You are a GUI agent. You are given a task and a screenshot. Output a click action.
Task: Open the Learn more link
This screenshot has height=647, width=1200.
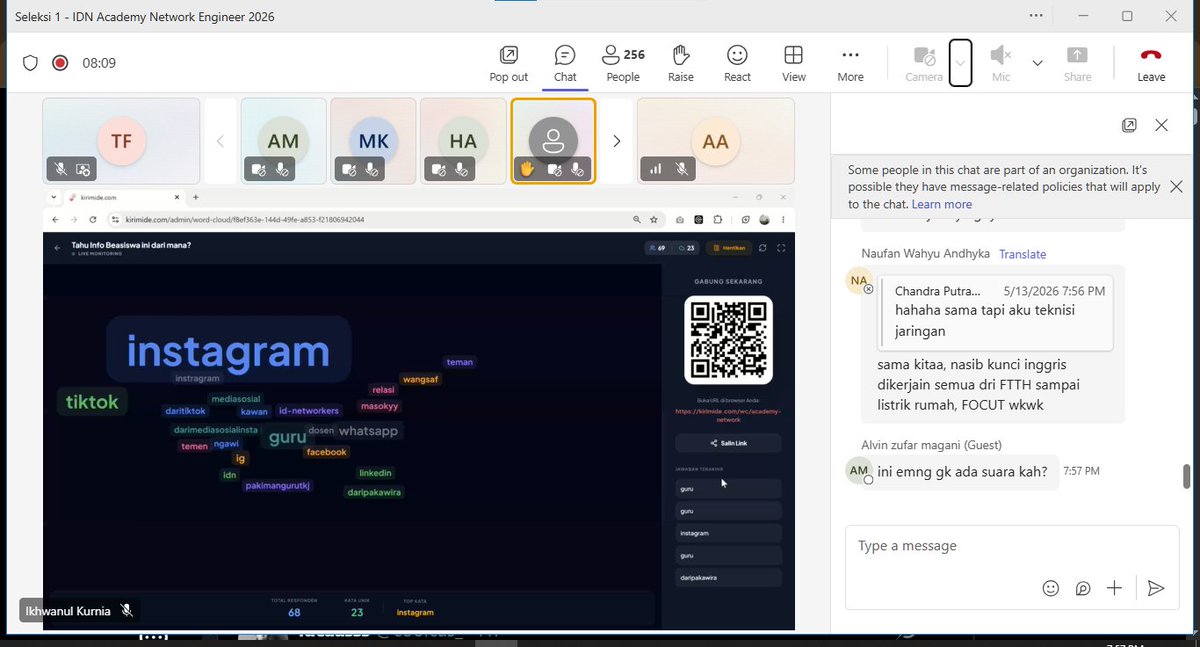tap(942, 204)
